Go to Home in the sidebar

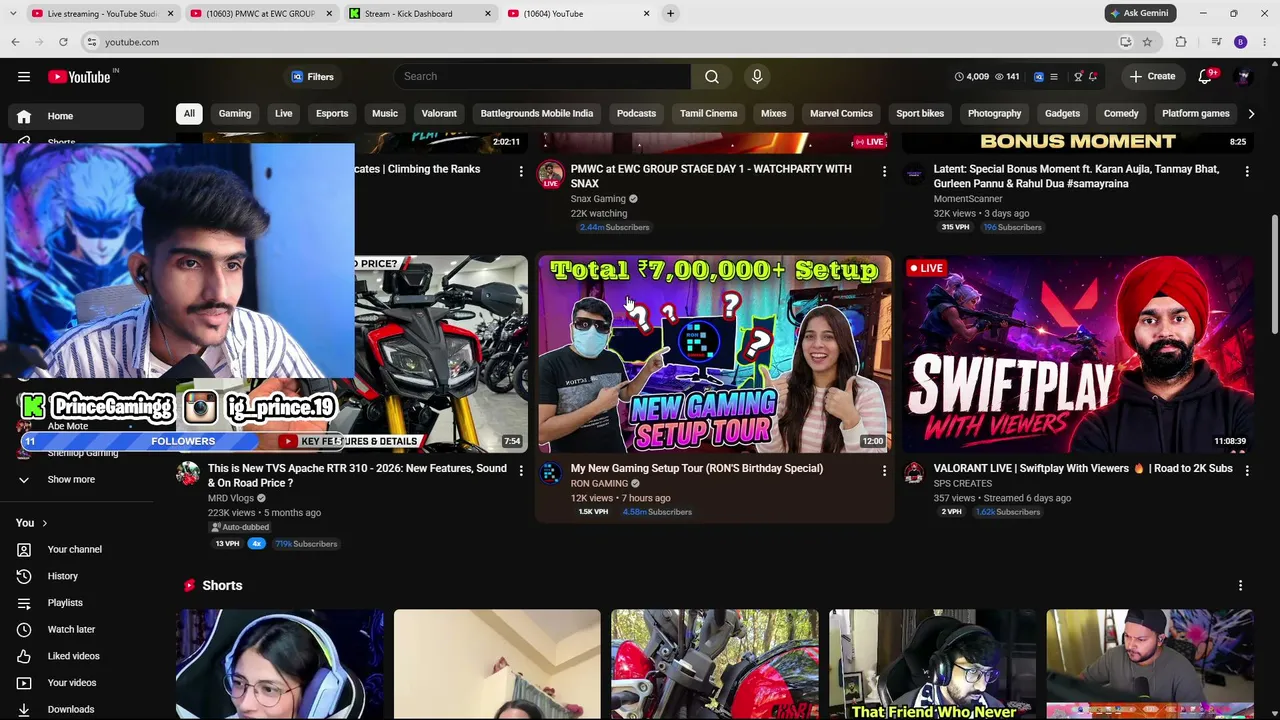tap(77, 116)
